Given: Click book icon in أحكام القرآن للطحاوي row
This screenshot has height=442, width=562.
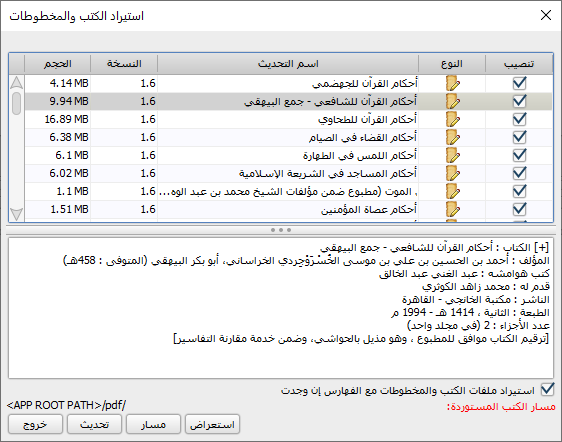Looking at the screenshot, I should click(x=453, y=119).
